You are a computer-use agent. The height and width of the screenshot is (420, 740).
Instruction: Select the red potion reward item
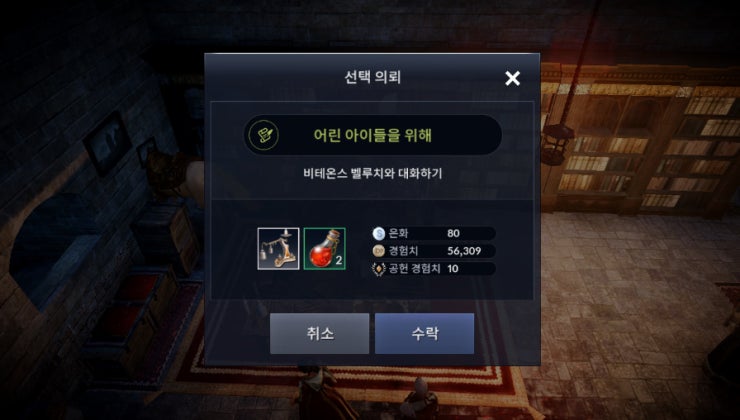point(325,249)
